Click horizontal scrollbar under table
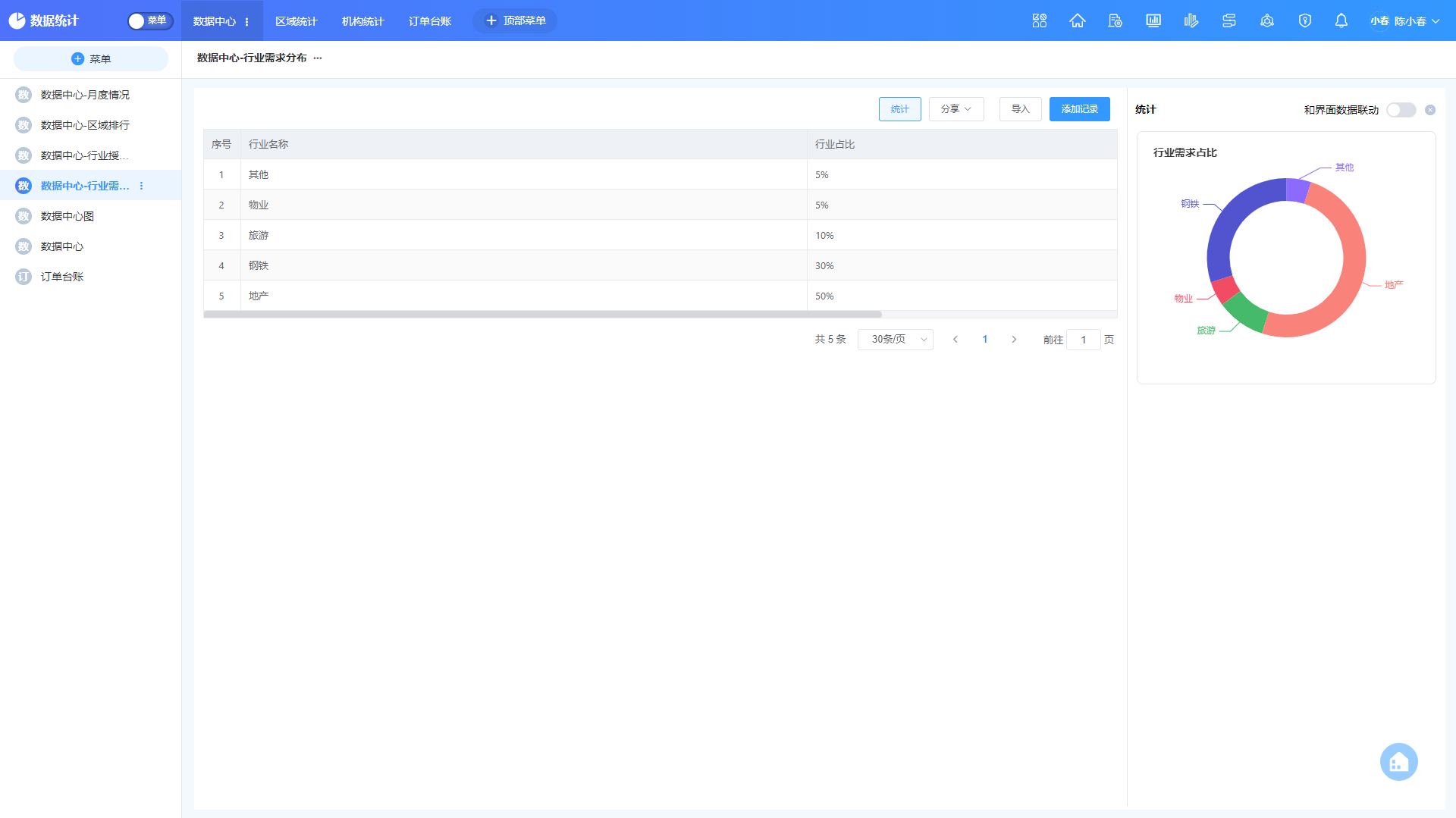 pos(542,314)
